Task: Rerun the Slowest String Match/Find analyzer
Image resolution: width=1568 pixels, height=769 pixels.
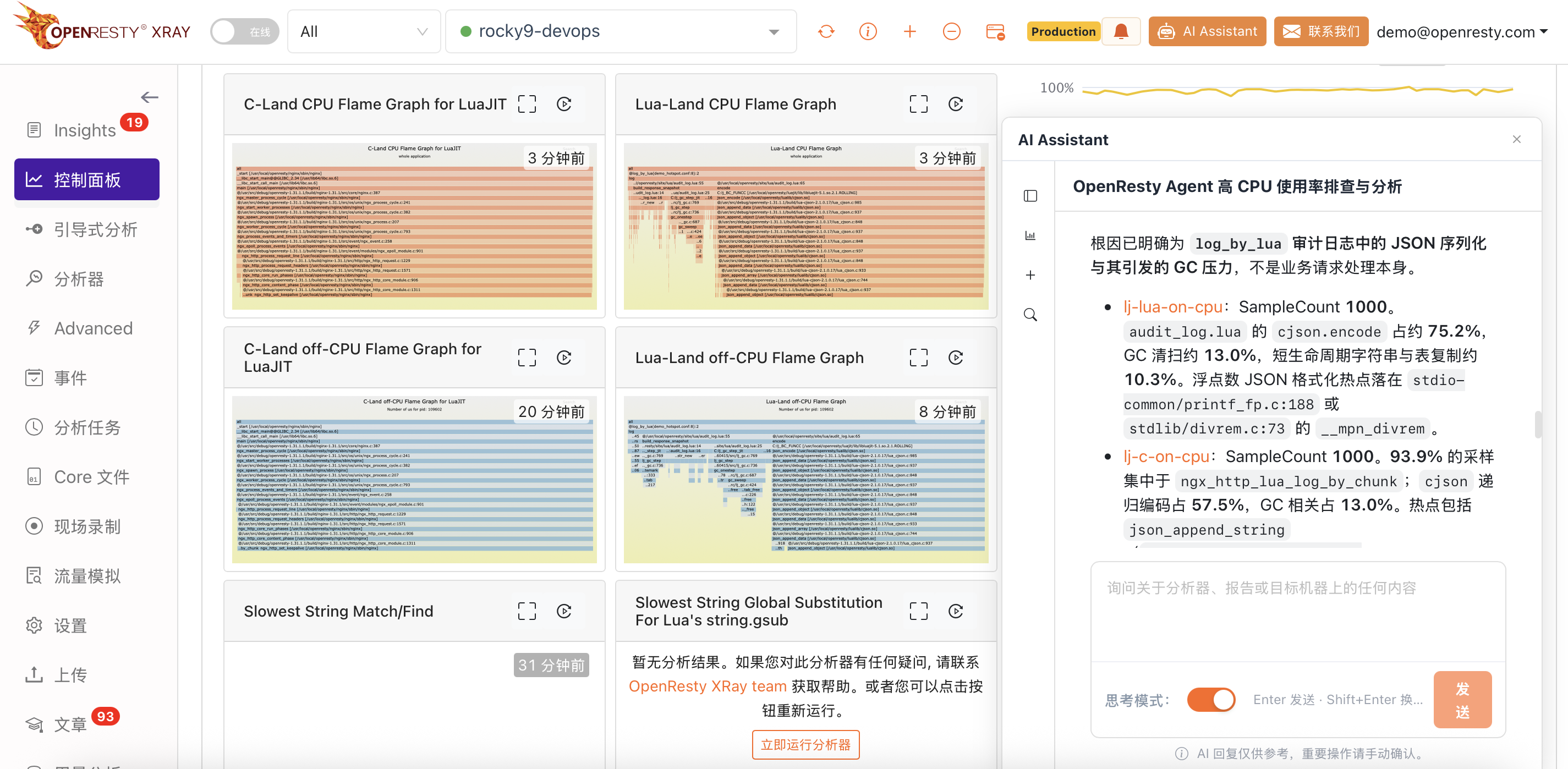Action: pyautogui.click(x=564, y=612)
